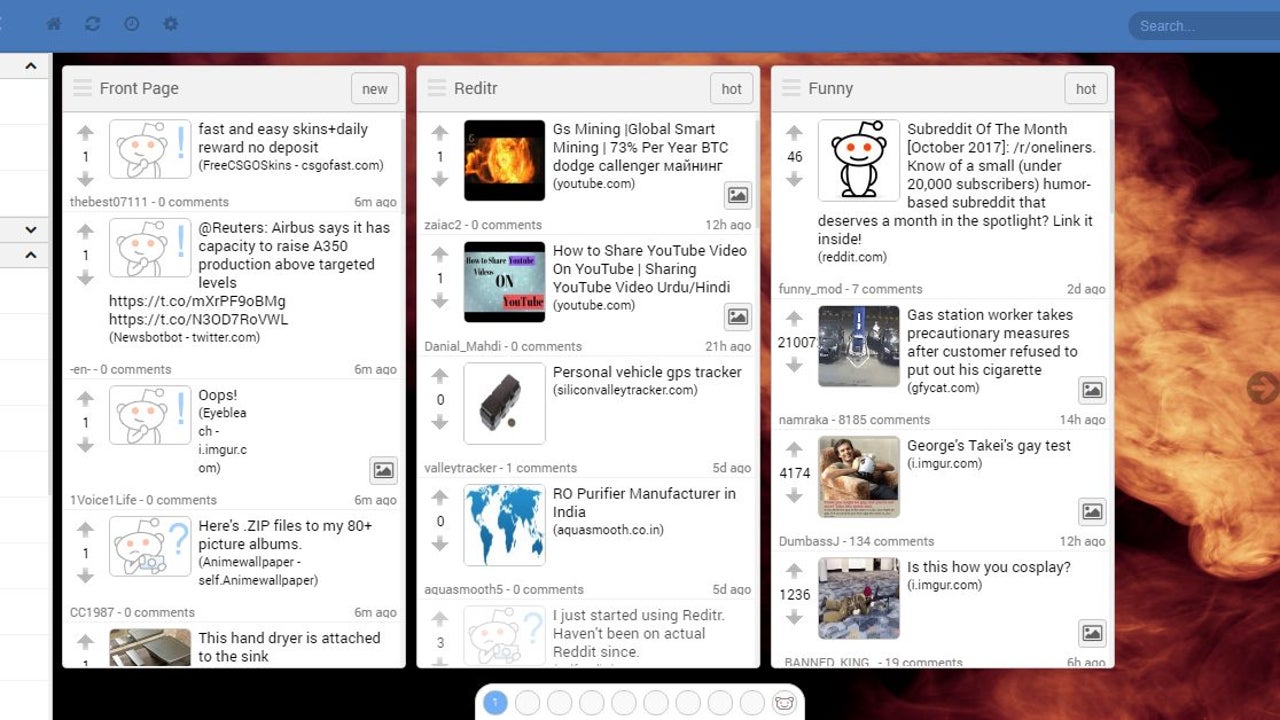The width and height of the screenshot is (1280, 720).
Task: Upvote the Gas station worker post
Action: pos(794,319)
